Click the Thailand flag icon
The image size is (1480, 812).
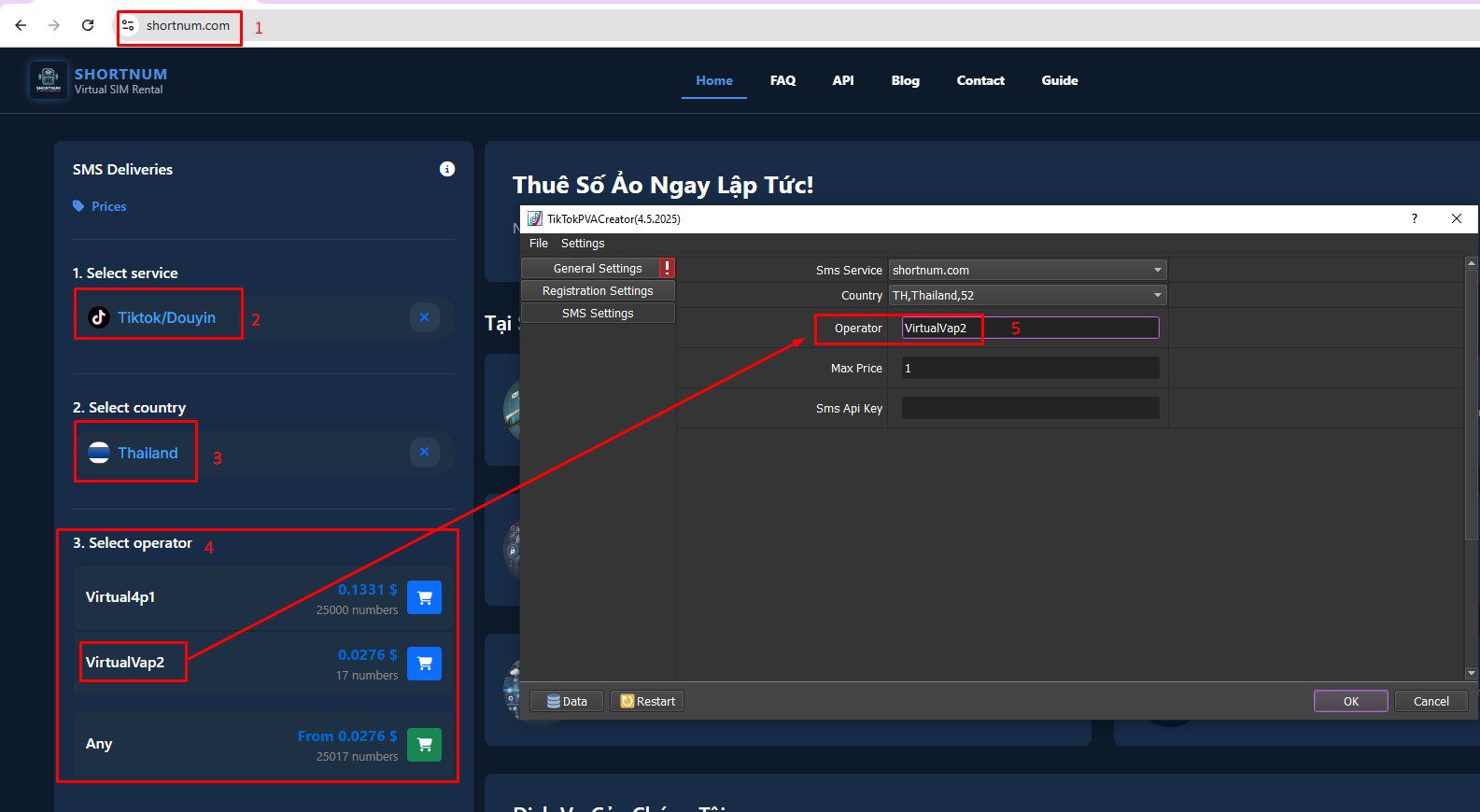[99, 453]
